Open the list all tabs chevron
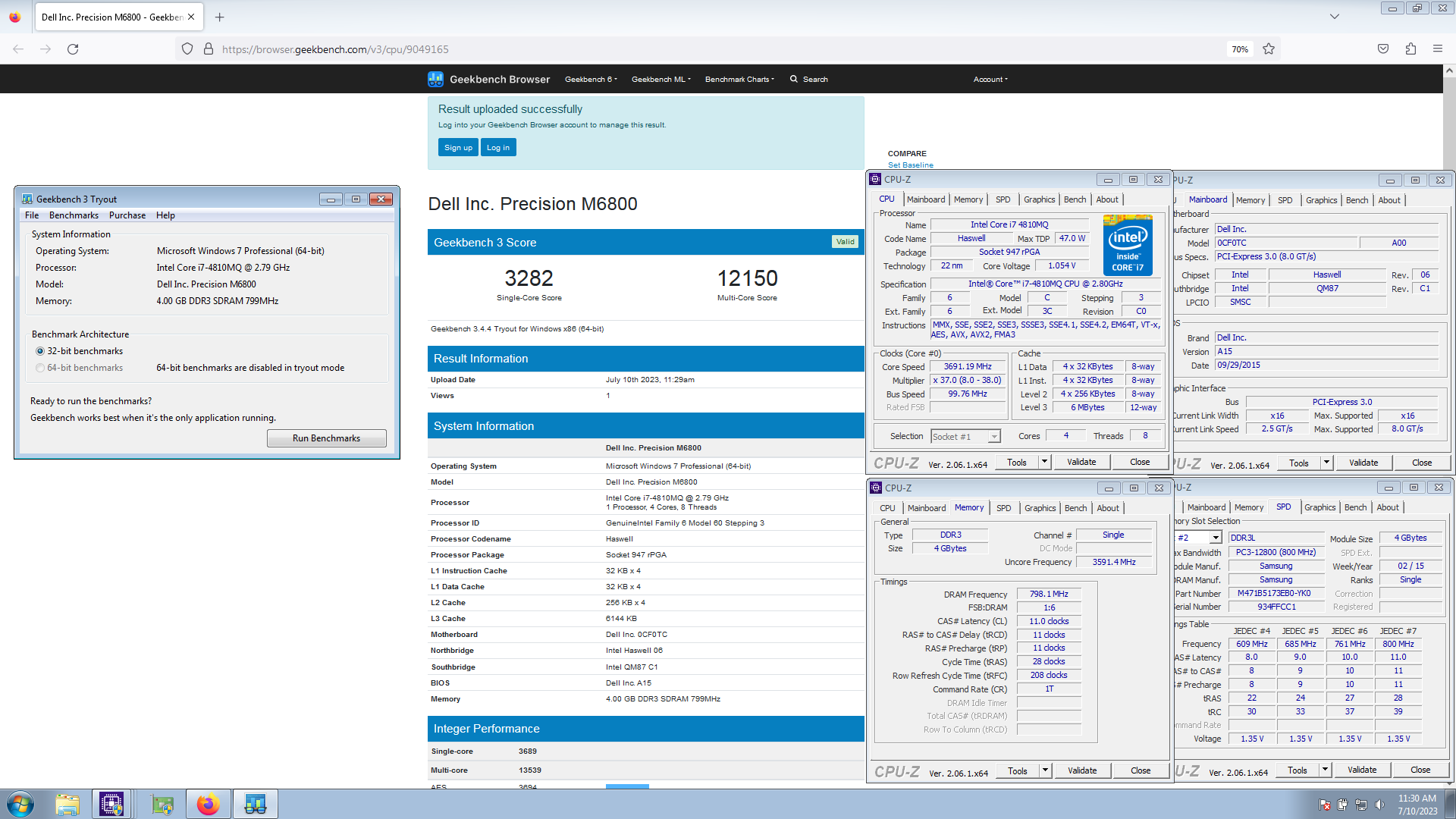Viewport: 1456px width, 819px height. [x=1335, y=17]
